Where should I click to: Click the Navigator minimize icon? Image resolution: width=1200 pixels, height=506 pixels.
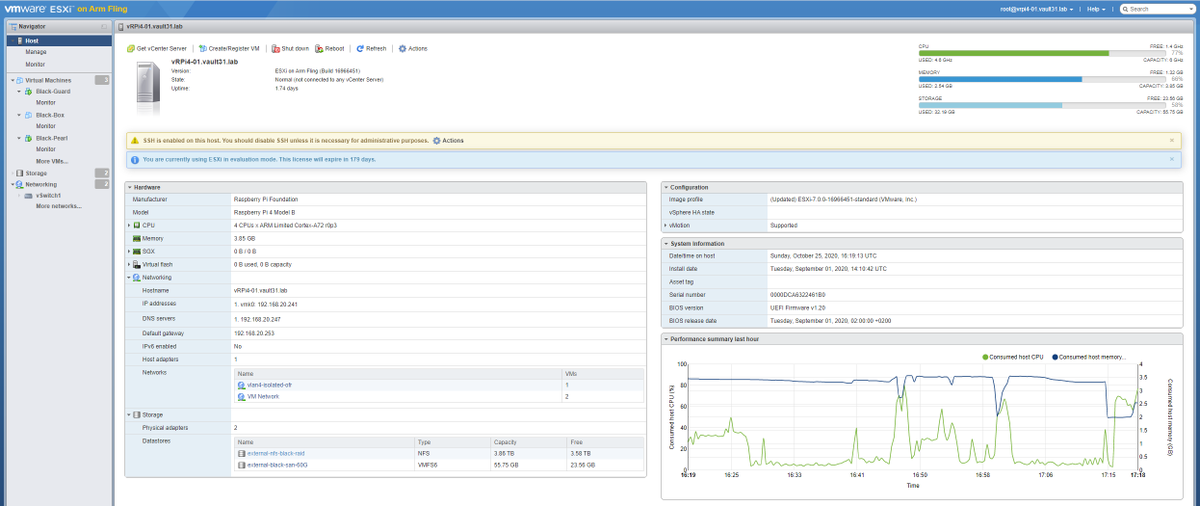coord(103,26)
